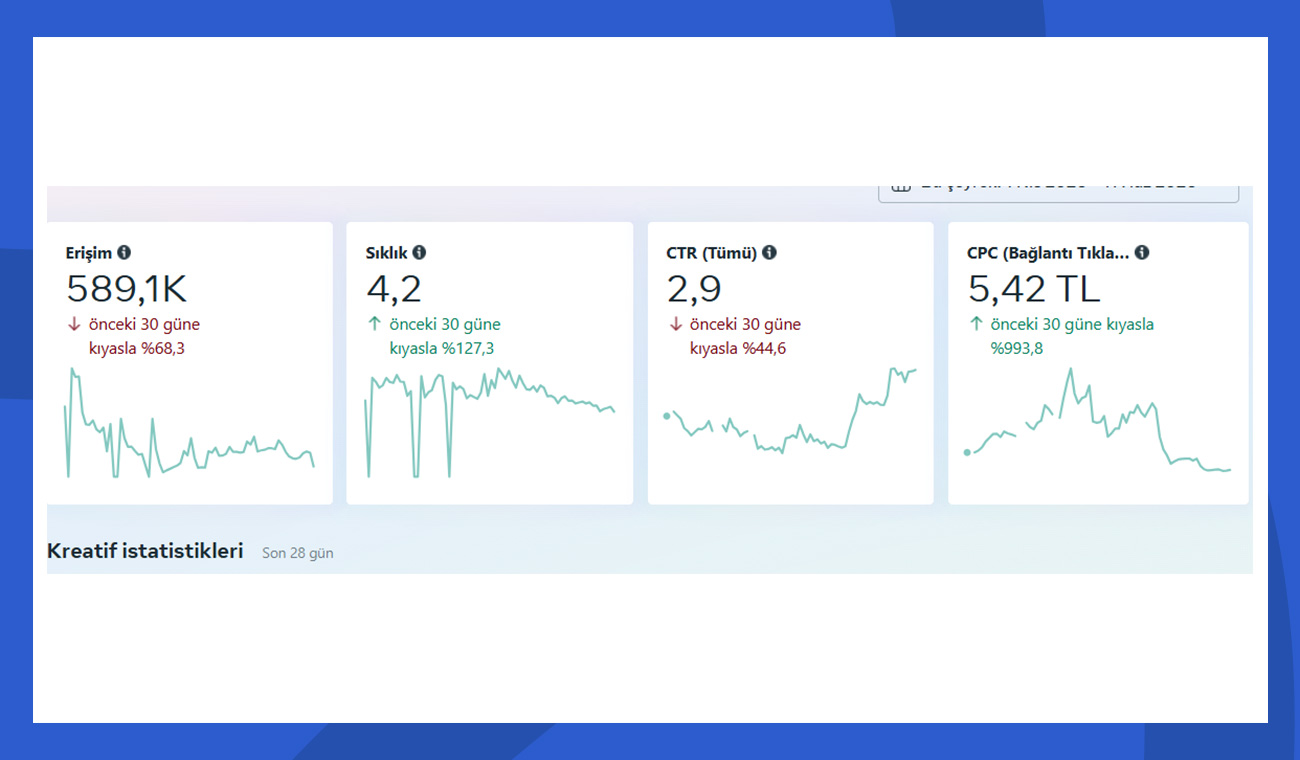Click the CTR (Tümü) info icon
This screenshot has width=1300, height=760.
[x=769, y=253]
